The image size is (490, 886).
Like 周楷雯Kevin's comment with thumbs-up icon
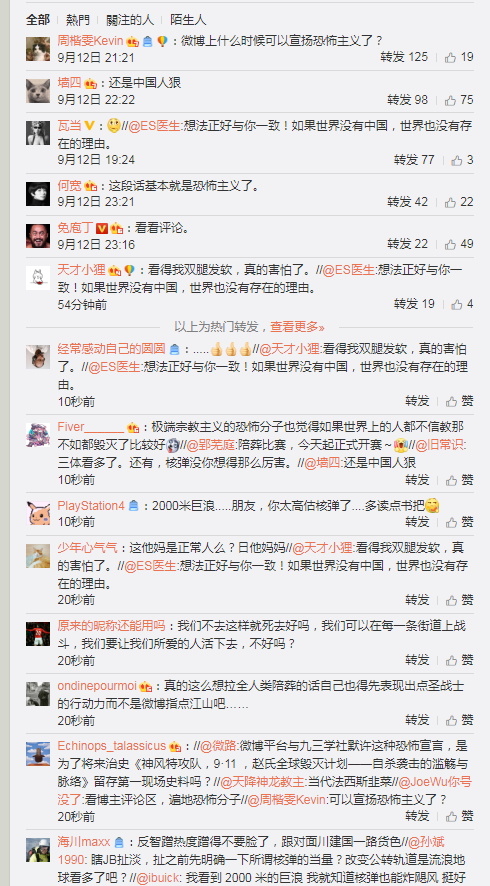pyautogui.click(x=450, y=57)
